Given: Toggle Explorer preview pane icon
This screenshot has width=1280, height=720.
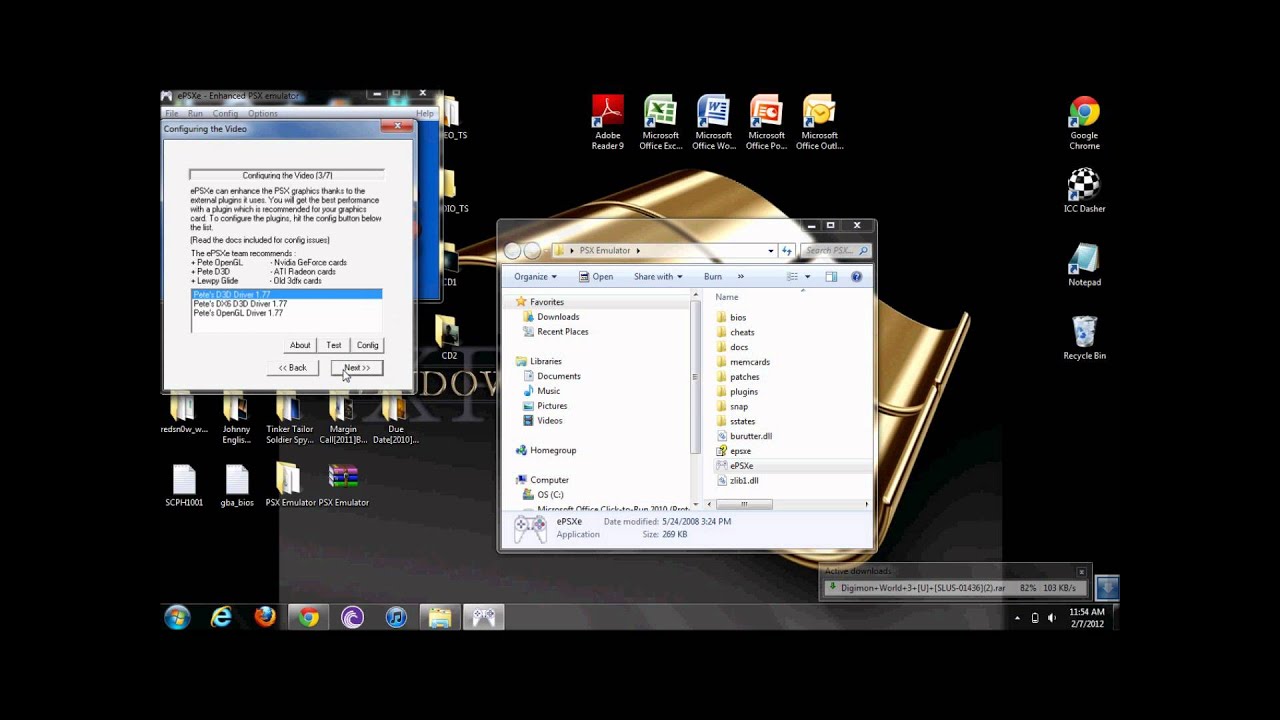Looking at the screenshot, I should click(831, 277).
